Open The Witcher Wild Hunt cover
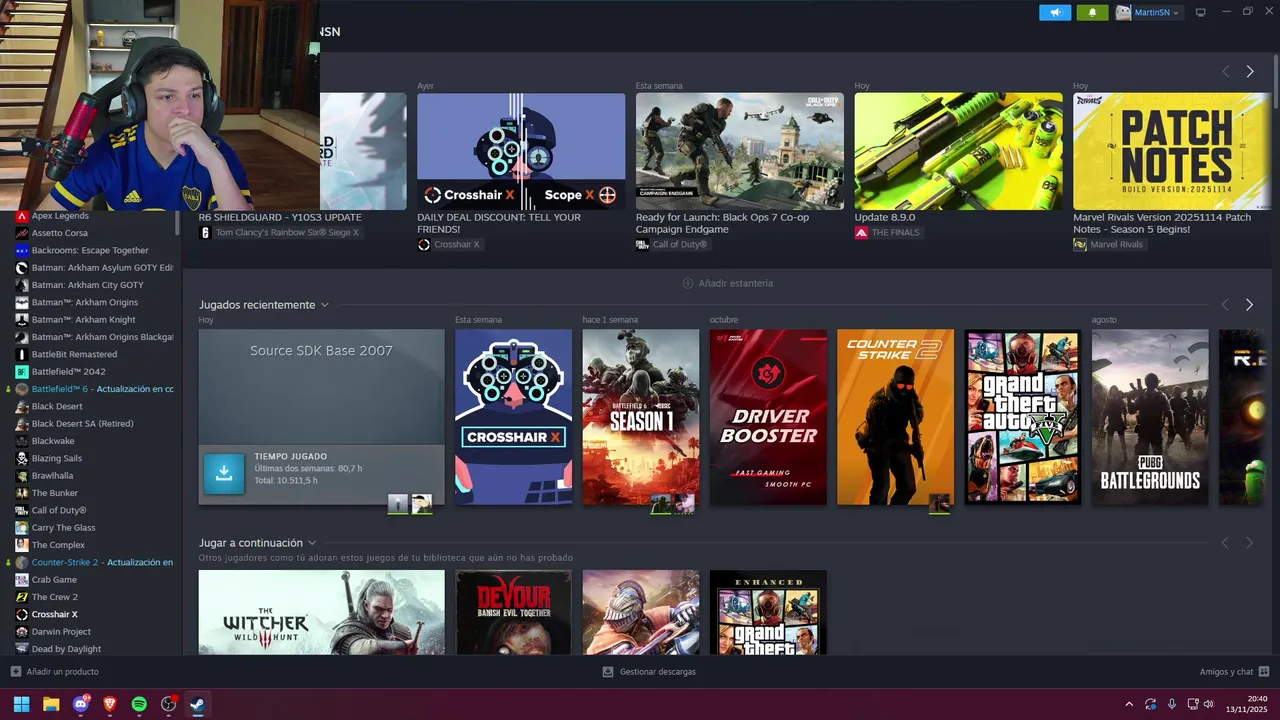 pos(321,612)
